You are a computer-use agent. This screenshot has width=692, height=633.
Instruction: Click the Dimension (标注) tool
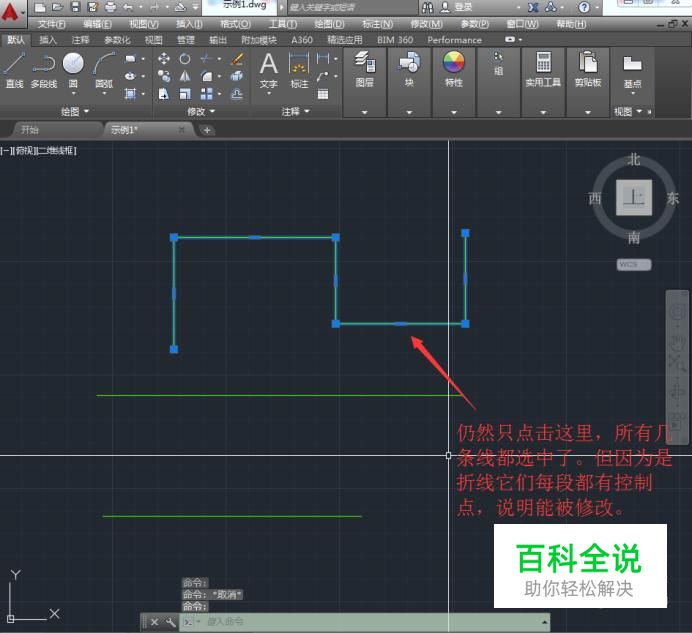point(299,71)
